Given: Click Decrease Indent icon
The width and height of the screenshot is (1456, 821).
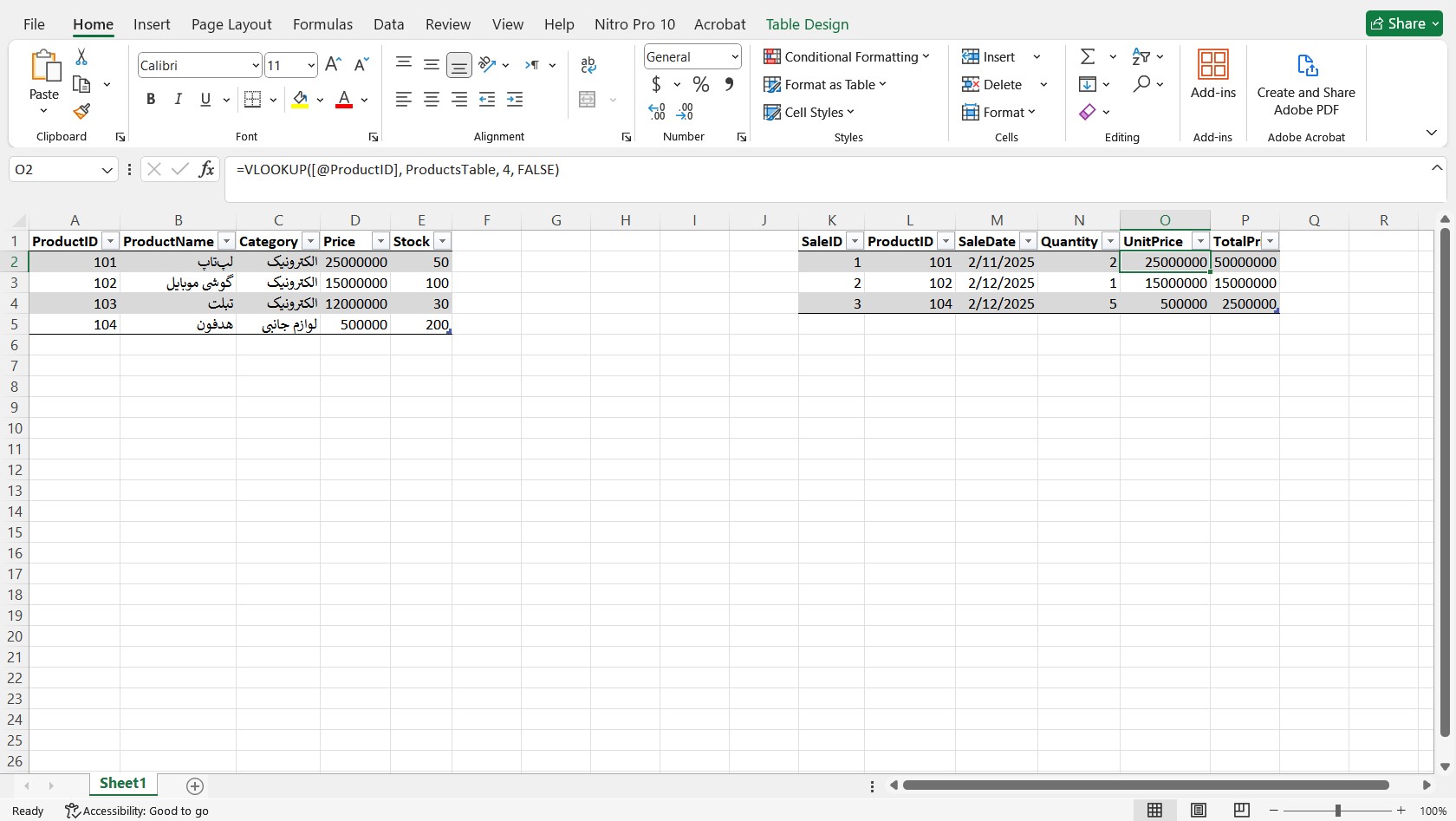Looking at the screenshot, I should click(x=487, y=99).
